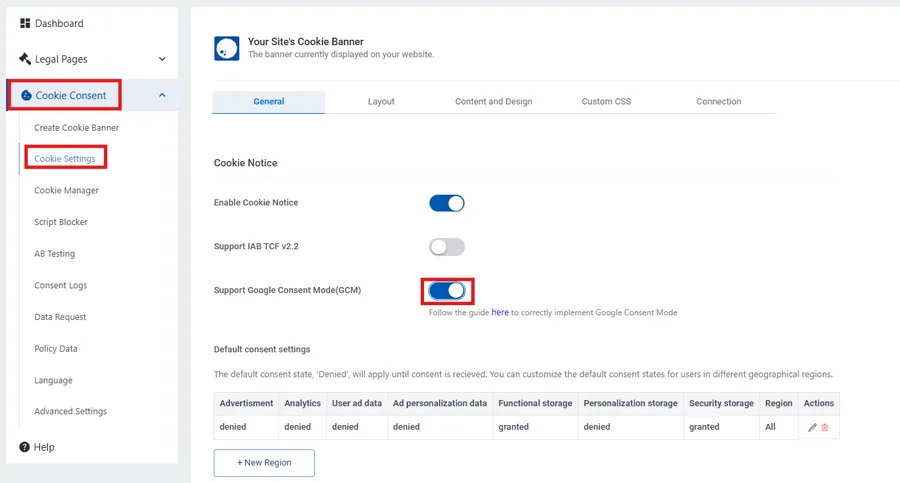Click 'denied' under Analytics column
The image size is (900, 483).
tap(297, 427)
